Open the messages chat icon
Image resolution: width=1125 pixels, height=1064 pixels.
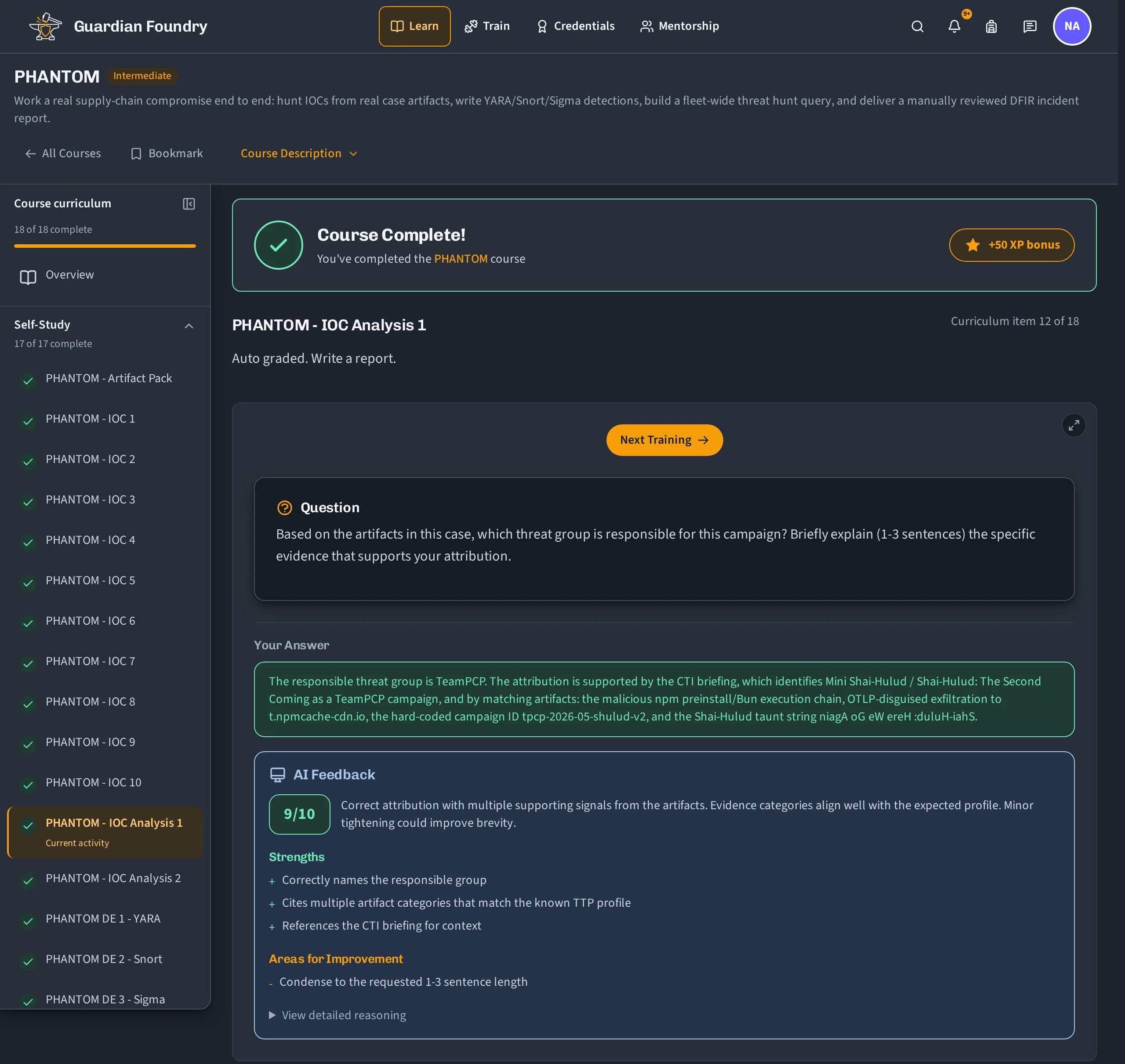1030,26
